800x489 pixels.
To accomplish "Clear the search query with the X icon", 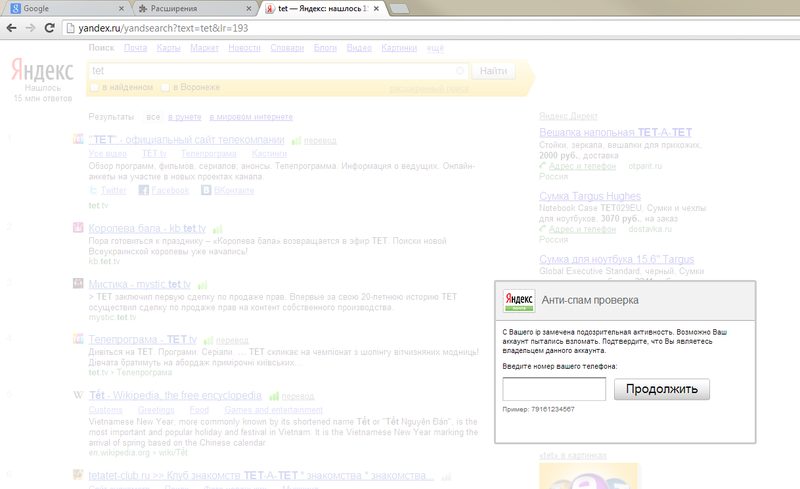I will click(460, 71).
